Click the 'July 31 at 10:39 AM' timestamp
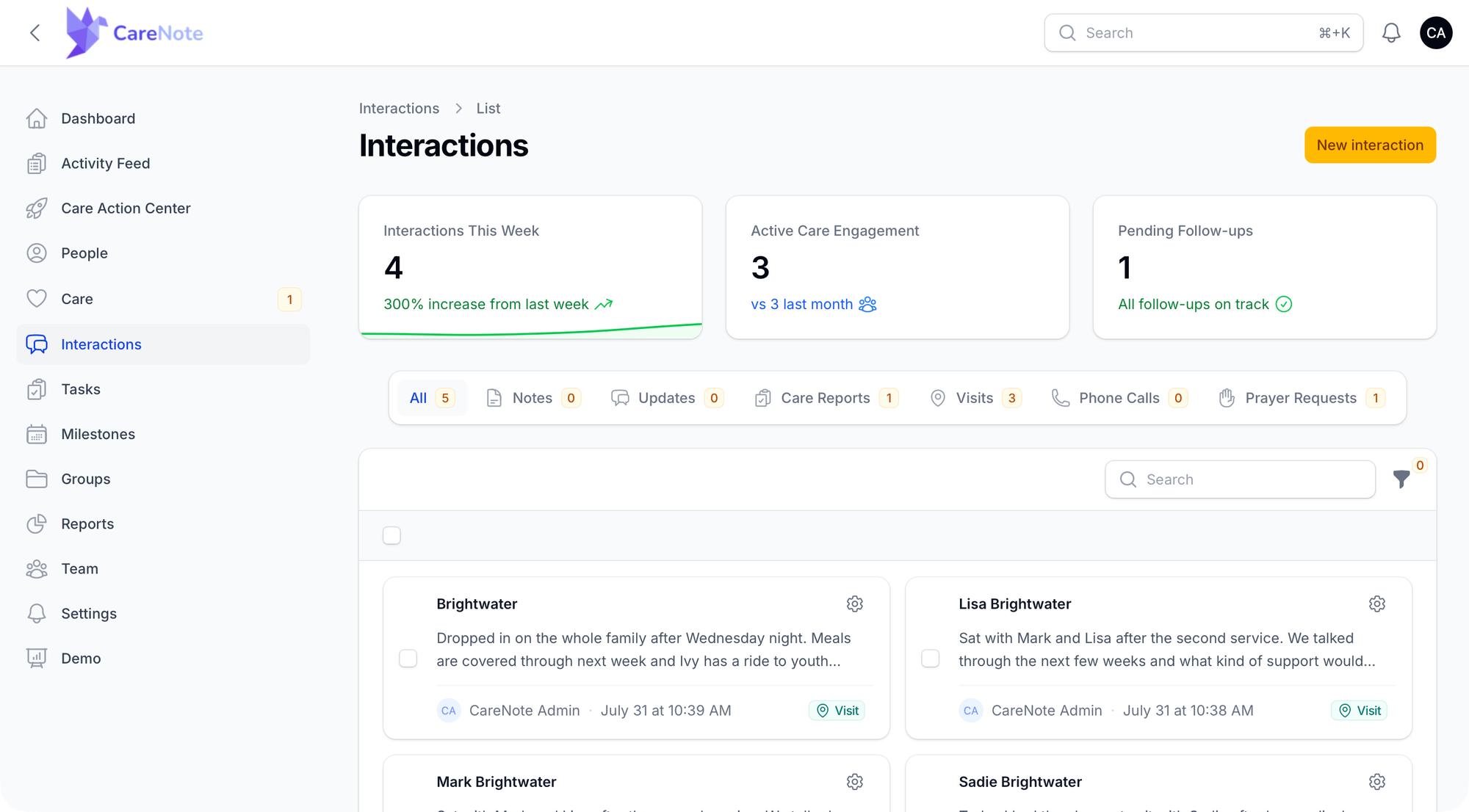 666,711
